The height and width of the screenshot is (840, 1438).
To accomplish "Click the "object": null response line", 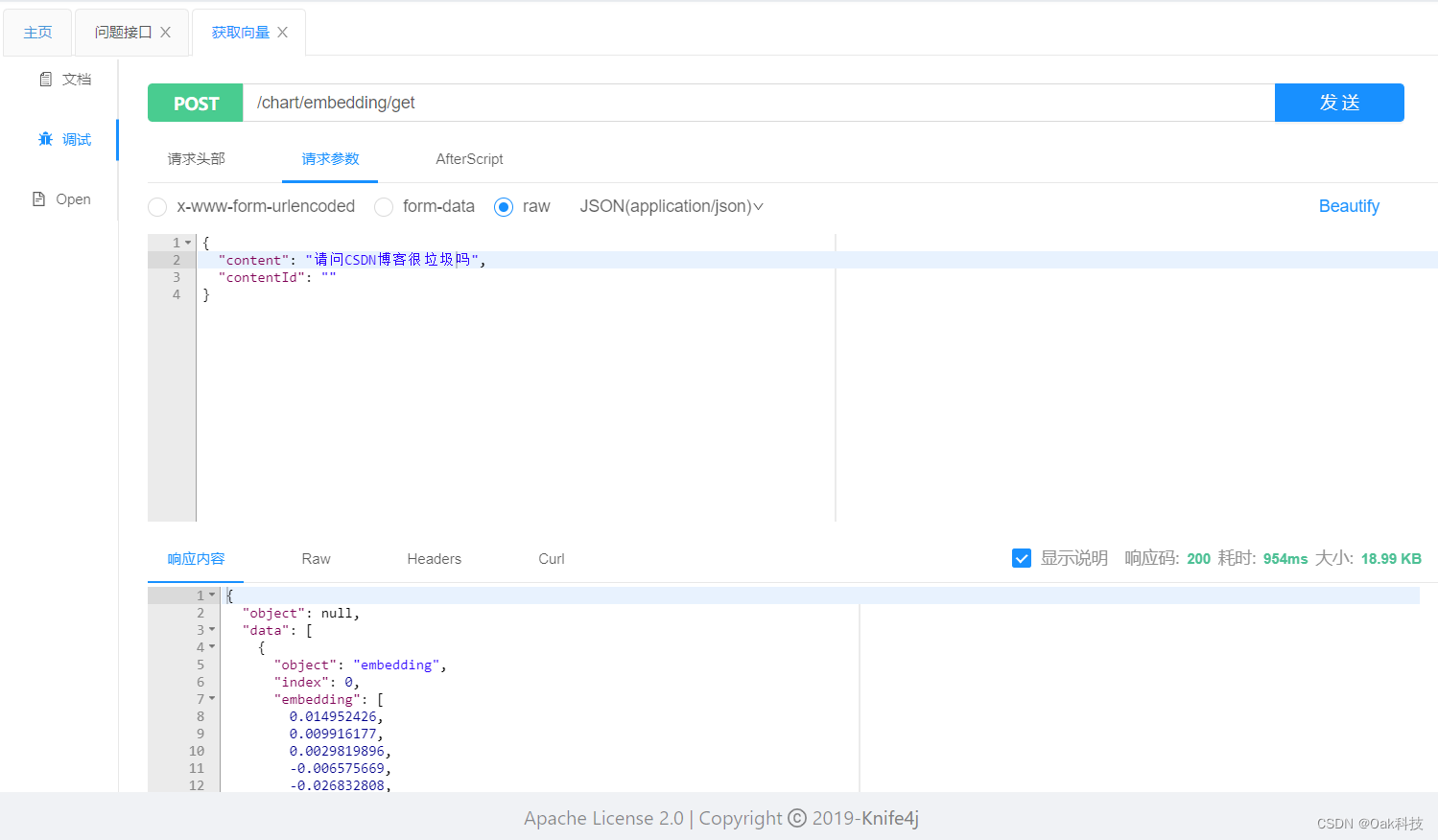I will click(x=300, y=613).
